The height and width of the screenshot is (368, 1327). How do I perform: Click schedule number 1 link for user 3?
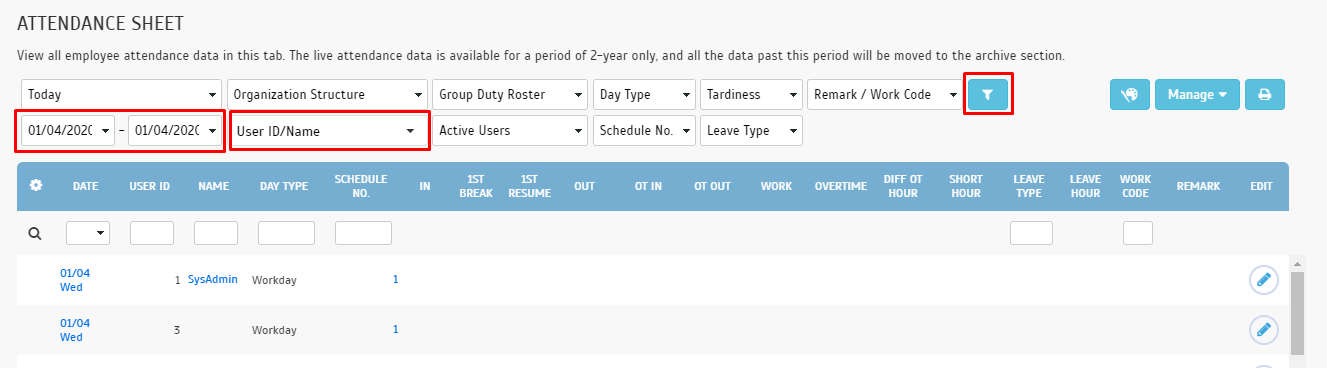point(395,329)
